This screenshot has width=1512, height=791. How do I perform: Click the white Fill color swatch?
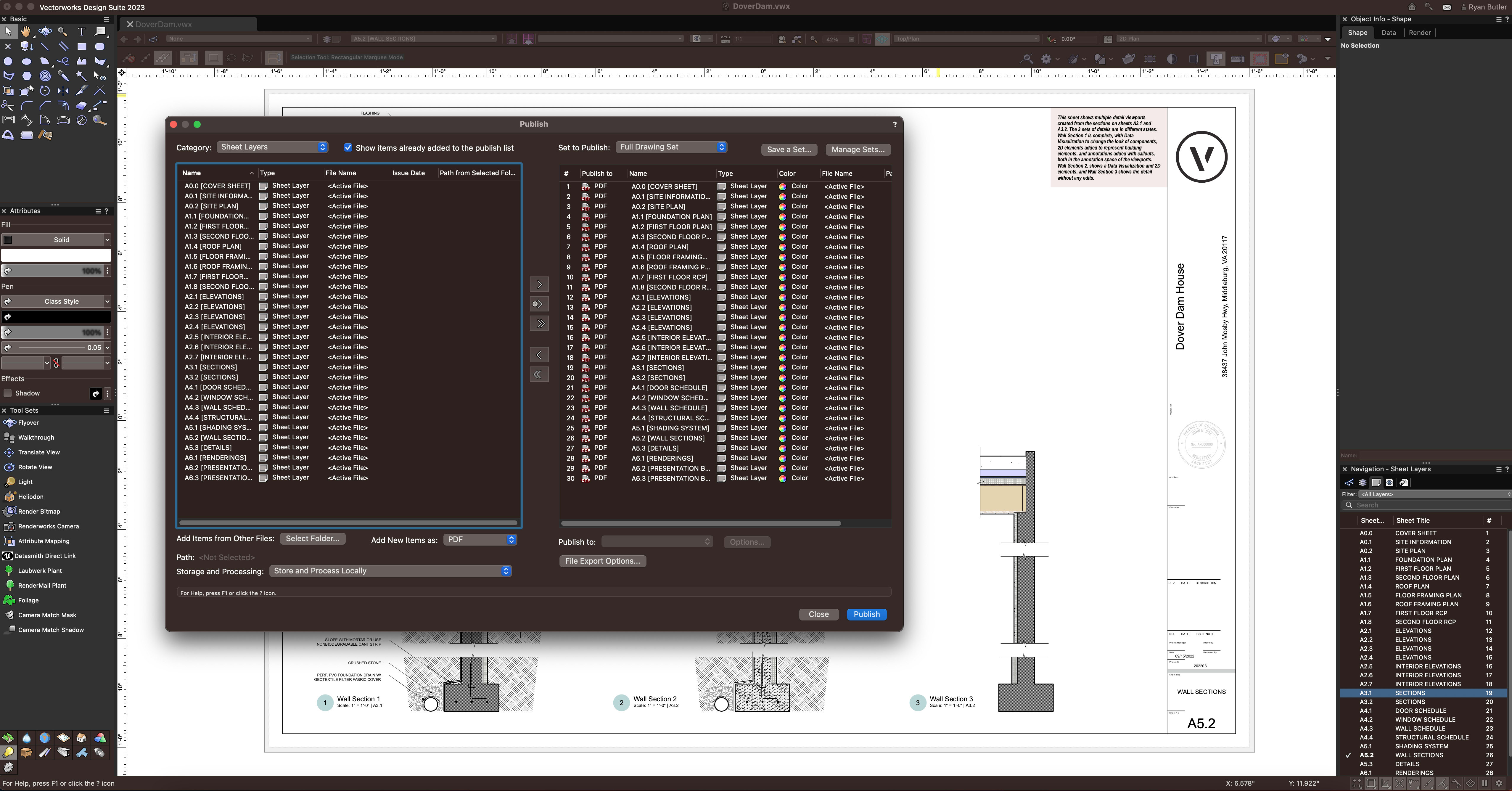click(x=56, y=255)
